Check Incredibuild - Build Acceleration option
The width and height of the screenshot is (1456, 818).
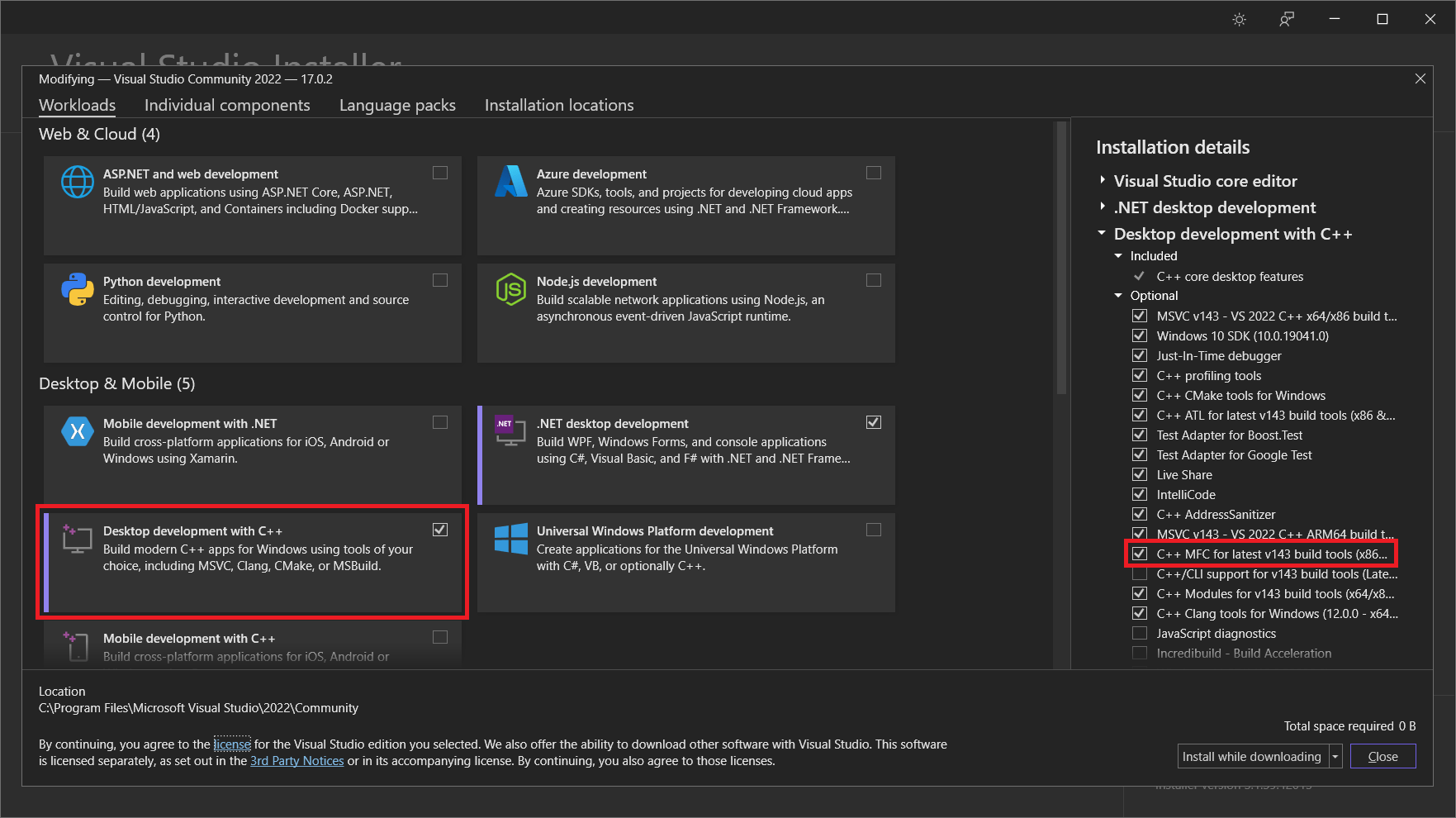tap(1140, 653)
